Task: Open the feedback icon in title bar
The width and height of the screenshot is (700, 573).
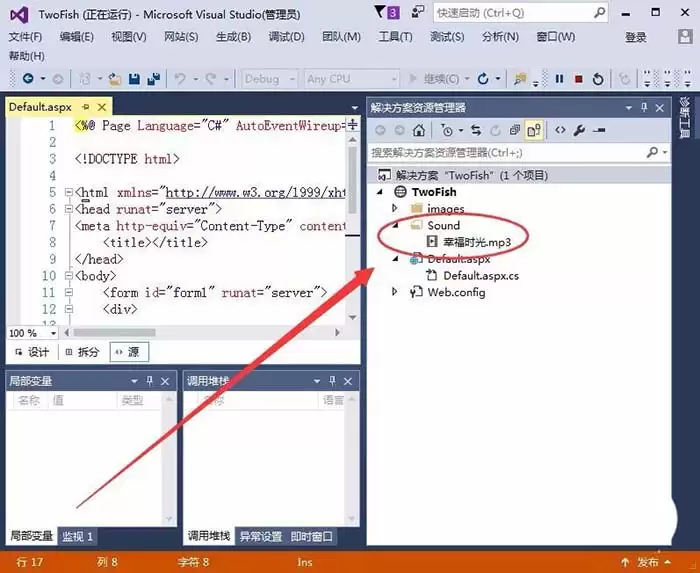Action: click(418, 12)
